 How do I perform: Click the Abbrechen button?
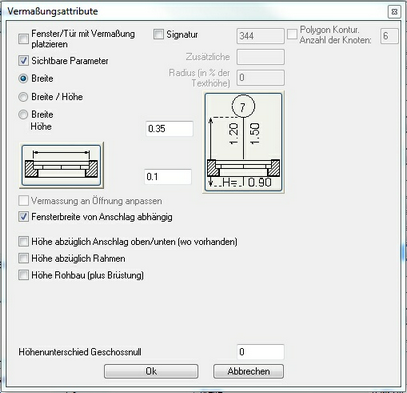tap(248, 371)
